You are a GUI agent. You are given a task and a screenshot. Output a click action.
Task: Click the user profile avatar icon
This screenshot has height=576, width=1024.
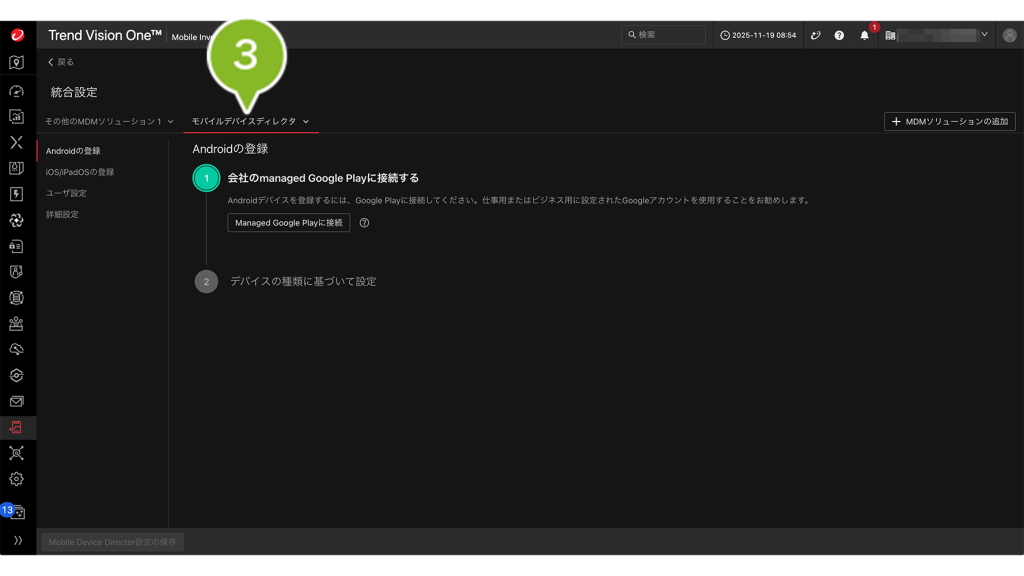[x=1009, y=35]
